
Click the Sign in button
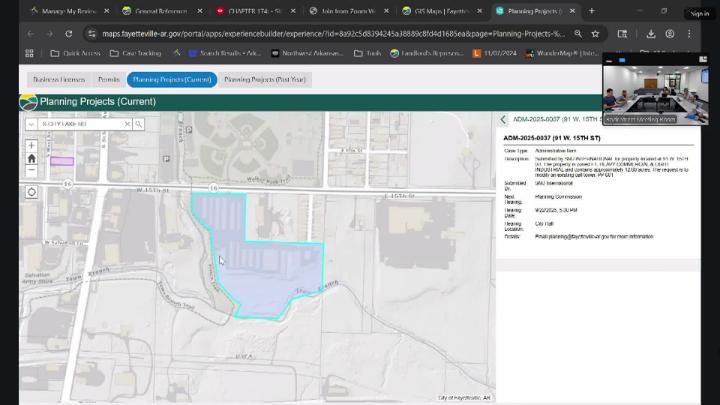click(x=698, y=13)
